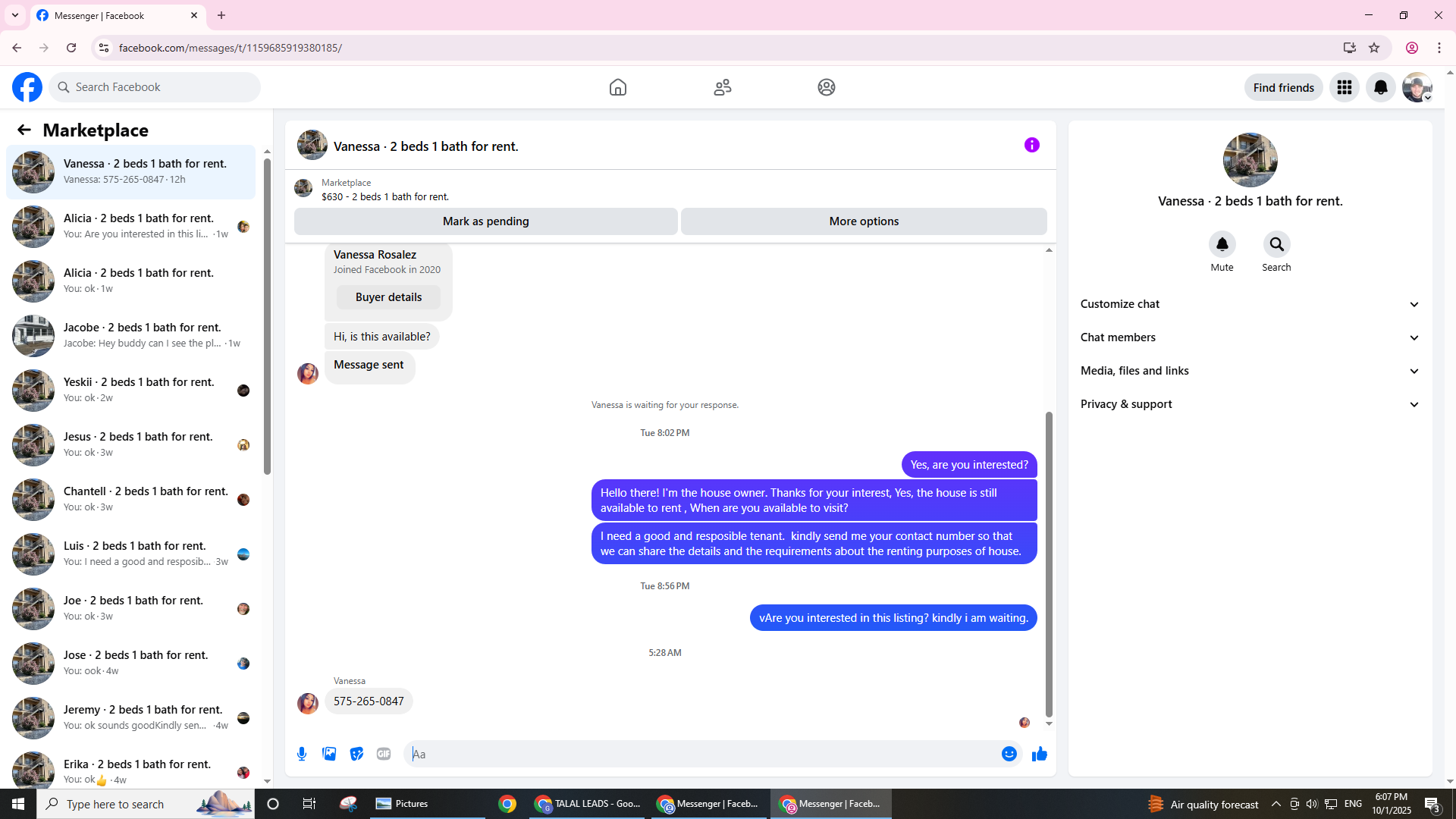Open Joe conversation in chat list
Screen dimensions: 1456x819
pos(130,609)
